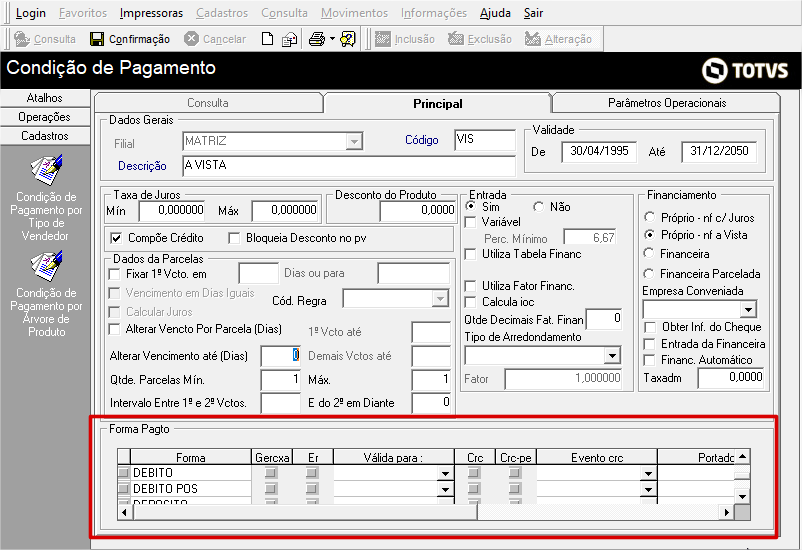Toggle the Compõe Crédito checkbox
Screen dimensions: 802x550
pos(117,238)
